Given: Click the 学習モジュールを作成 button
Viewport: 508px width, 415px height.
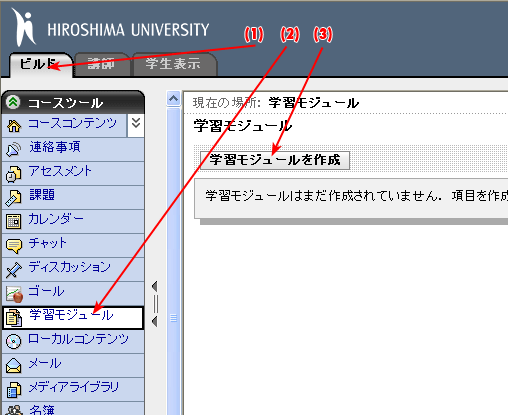Looking at the screenshot, I should 275,160.
